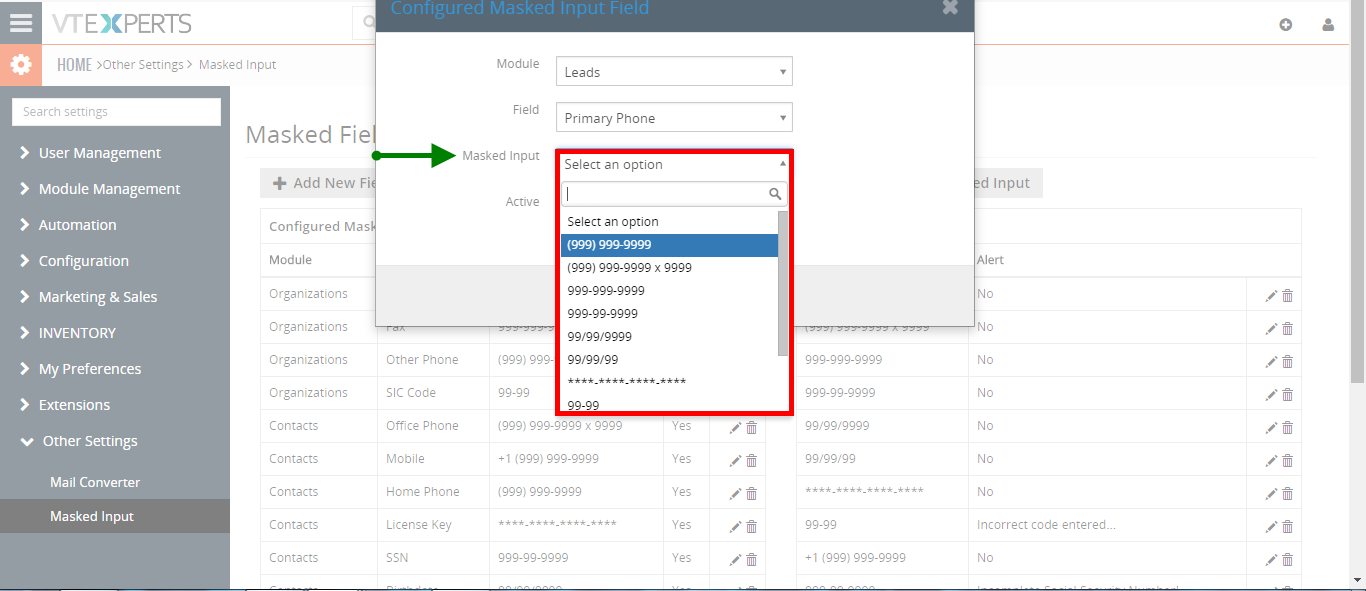The image size is (1366, 591).
Task: Click the dropdown filter text box
Action: click(674, 194)
